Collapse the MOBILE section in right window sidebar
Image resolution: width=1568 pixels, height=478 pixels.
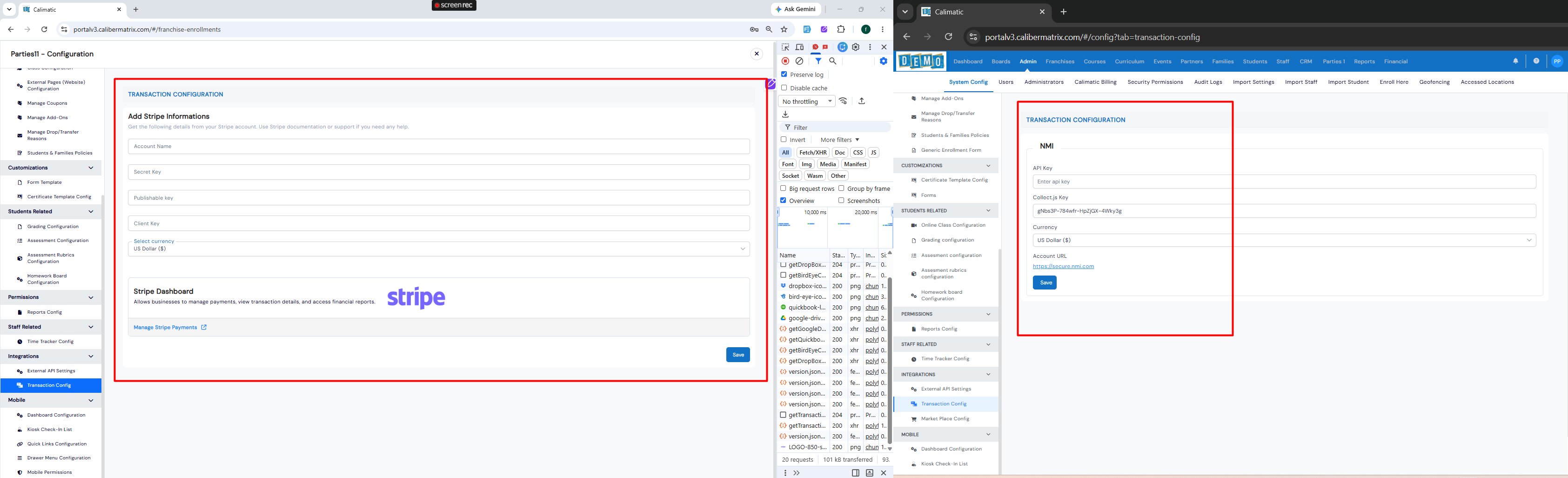coord(946,435)
